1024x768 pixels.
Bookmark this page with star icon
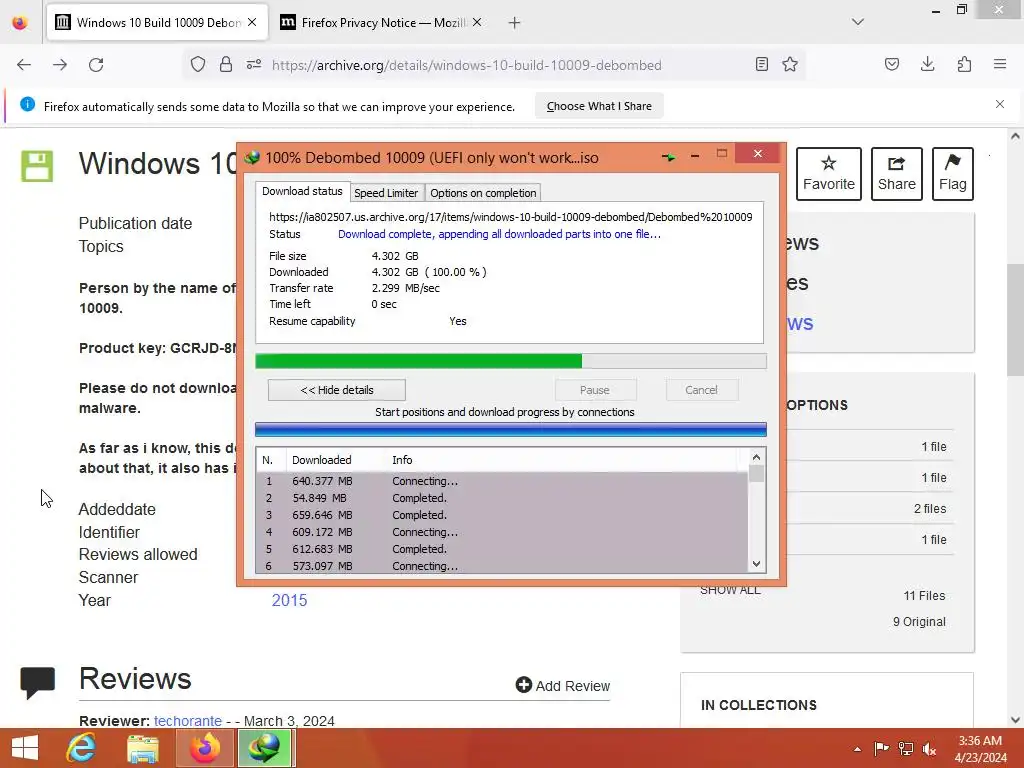[x=790, y=64]
